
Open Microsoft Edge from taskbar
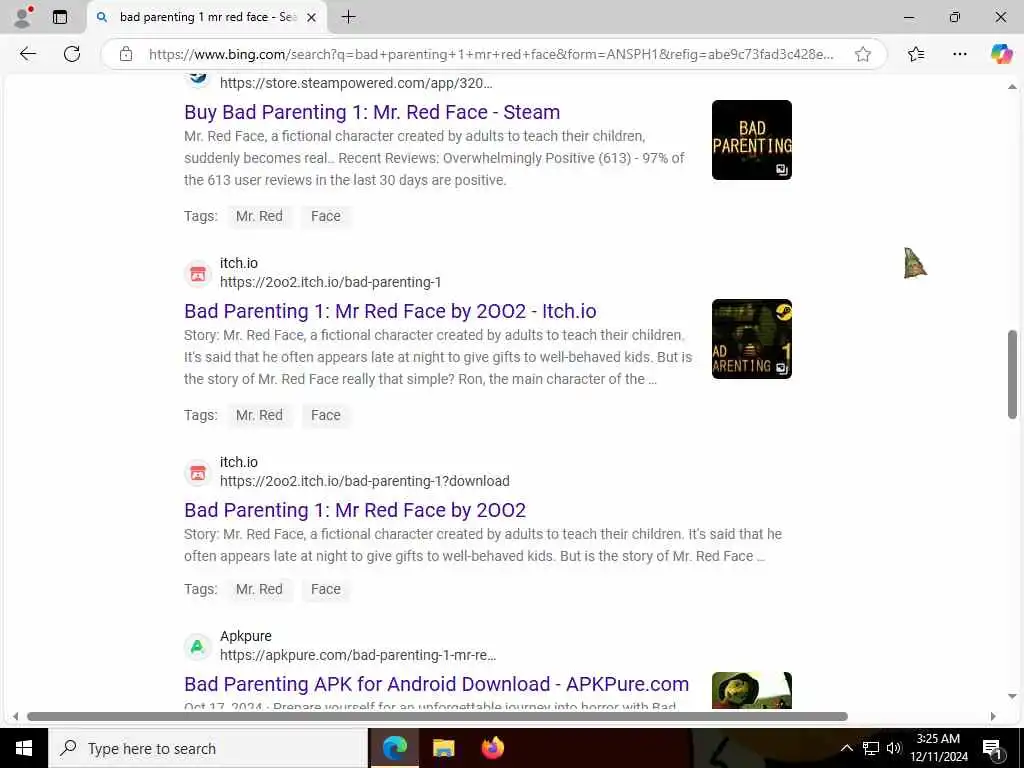pos(394,748)
